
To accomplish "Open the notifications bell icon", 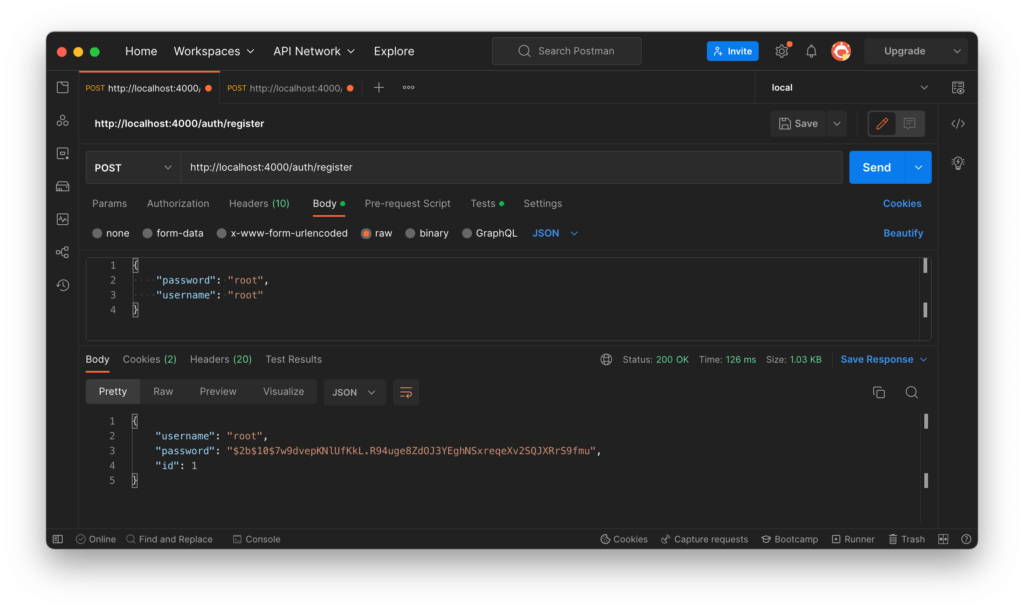I will pyautogui.click(x=811, y=51).
